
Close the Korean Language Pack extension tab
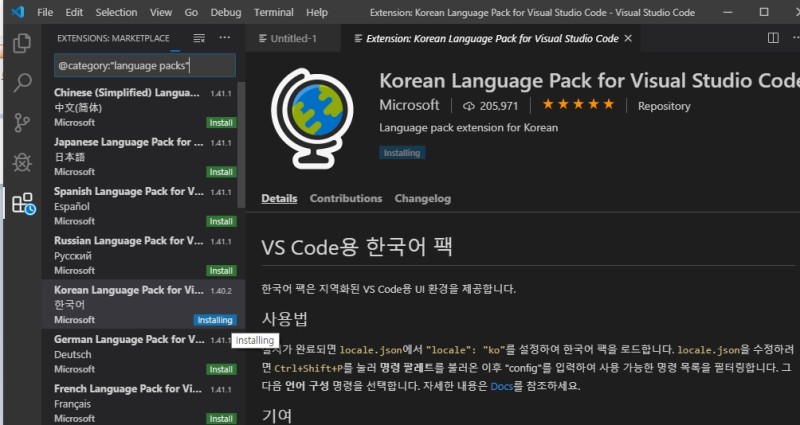point(628,38)
